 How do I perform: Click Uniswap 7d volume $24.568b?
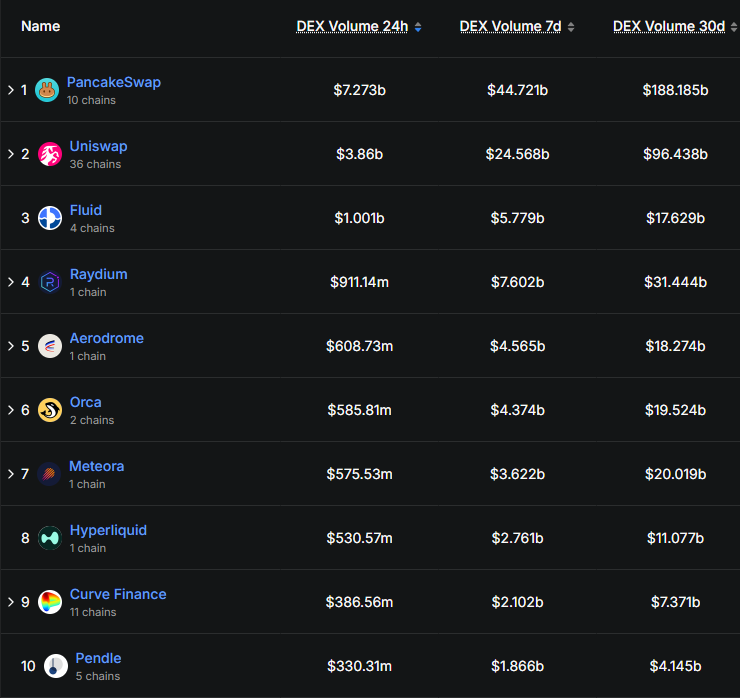(x=518, y=154)
